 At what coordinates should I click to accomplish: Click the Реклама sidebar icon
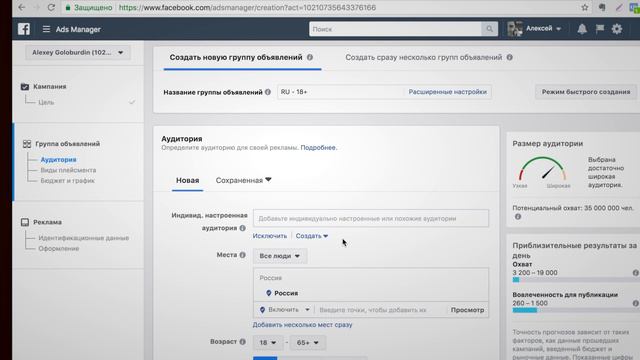point(25,222)
